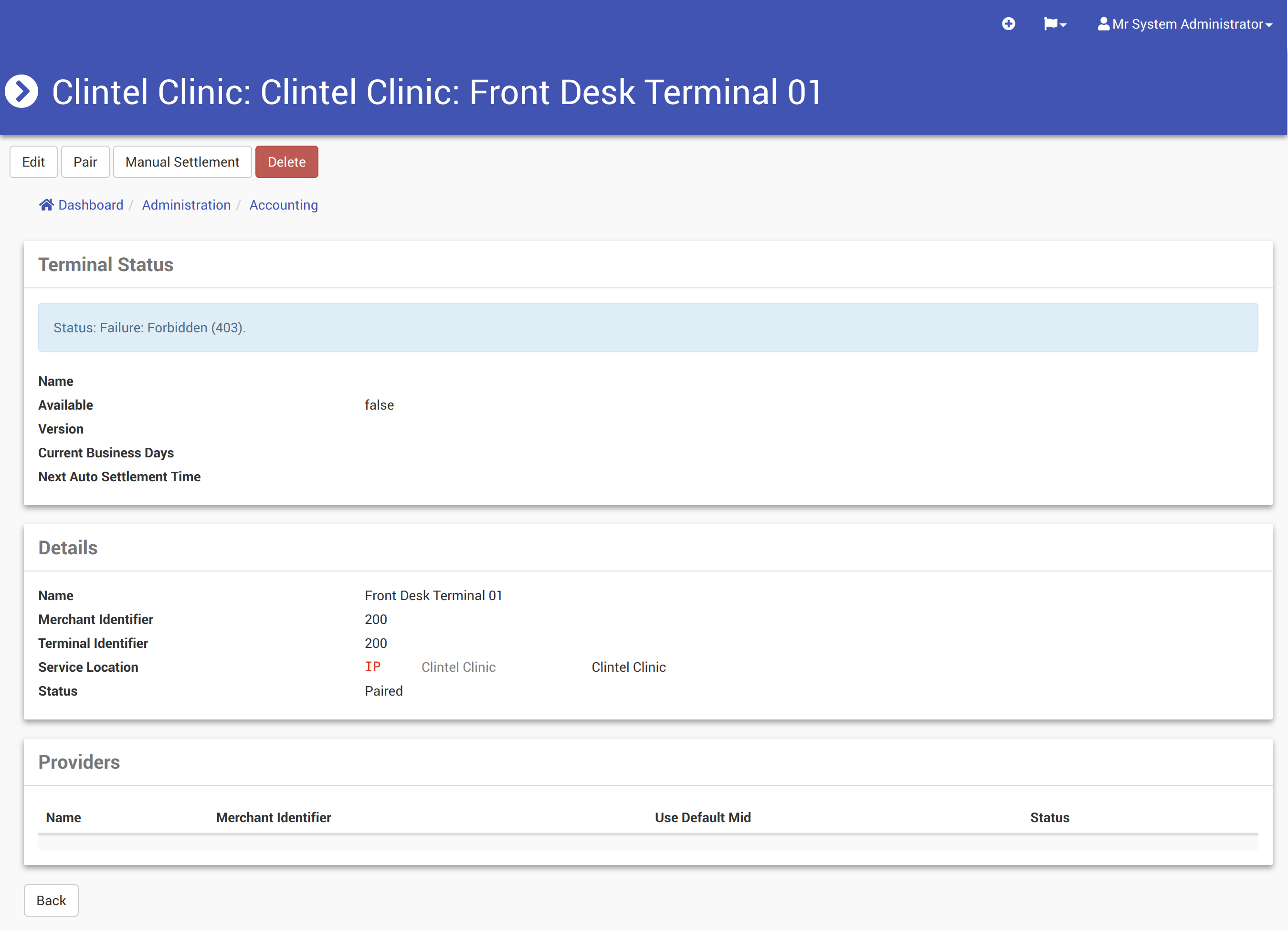Click the Providers Status column header
Screen dimensions: 1288x931
tap(1049, 817)
